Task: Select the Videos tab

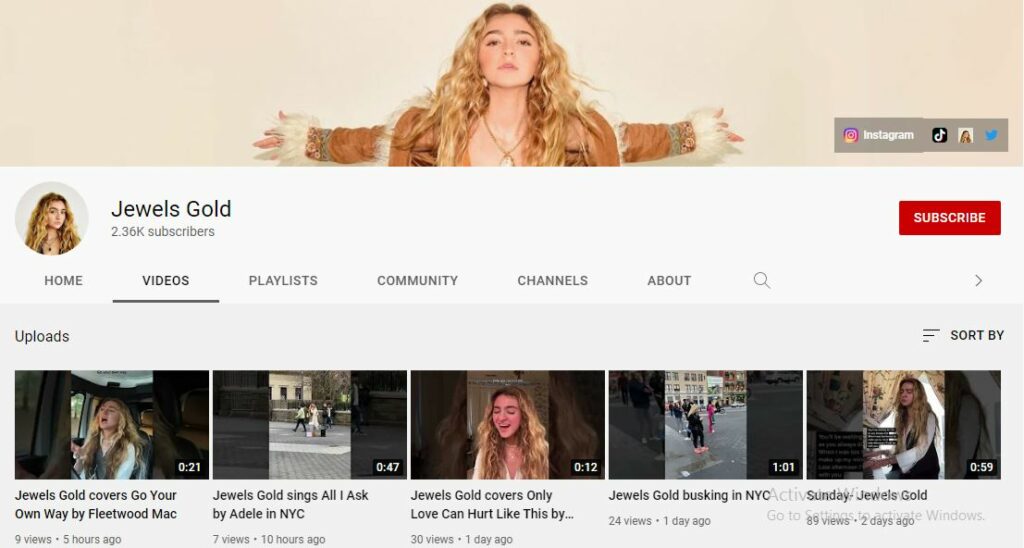Action: 166,281
